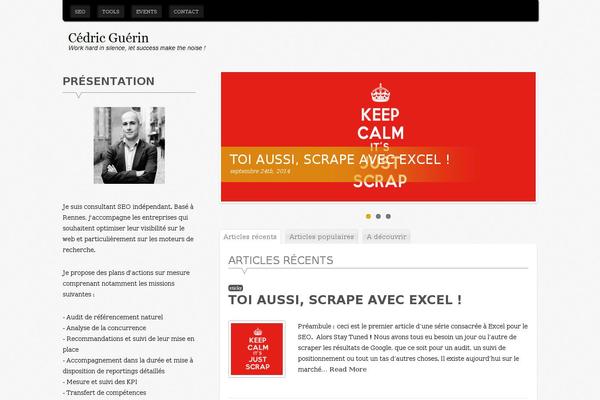Click the text 'Je suis consultant SEO indépendant'
This screenshot has height=400, width=600.
click(x=117, y=207)
